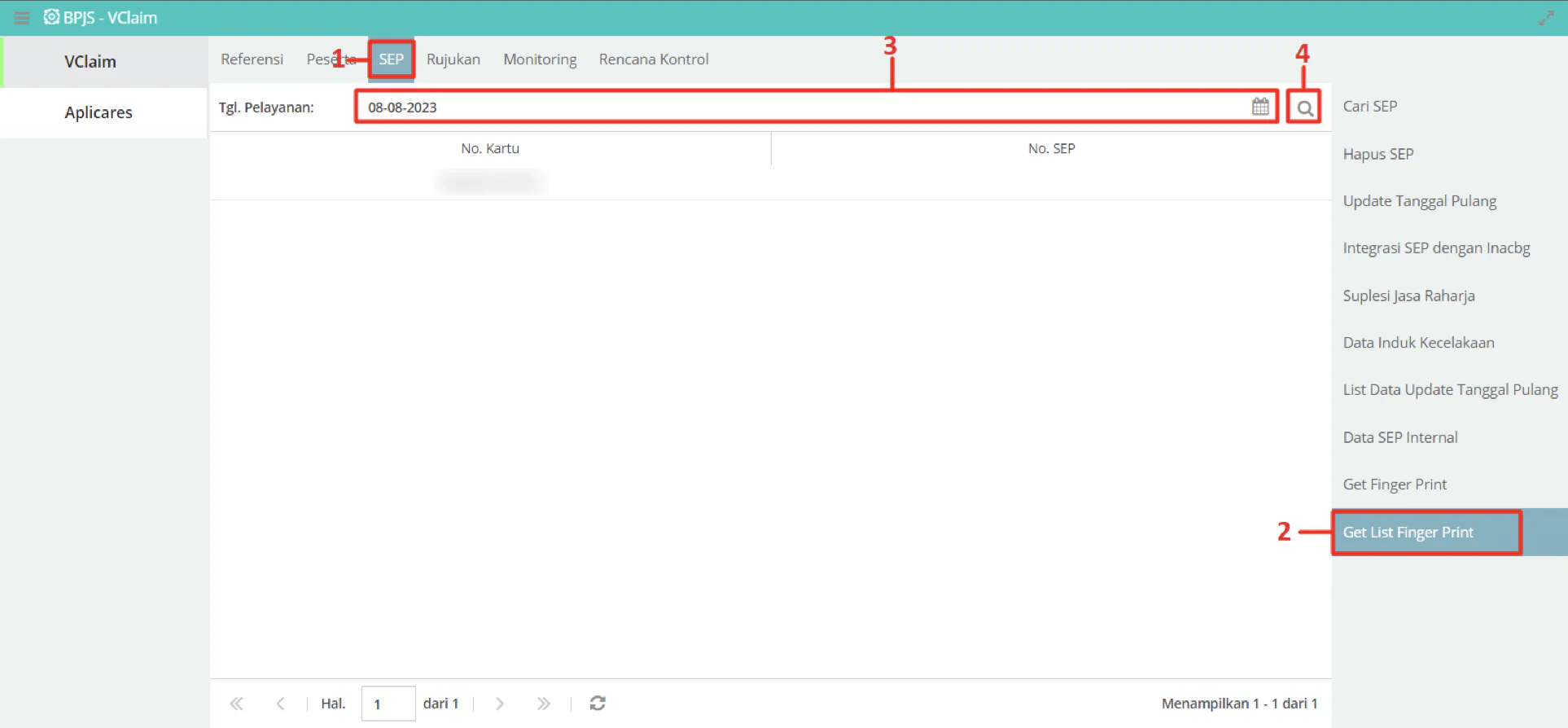
Task: Open the Rujukan tab
Action: tap(453, 59)
